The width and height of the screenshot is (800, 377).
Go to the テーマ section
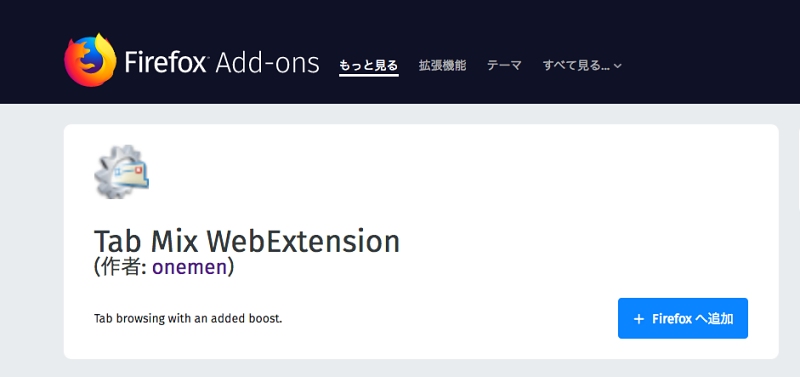click(504, 65)
